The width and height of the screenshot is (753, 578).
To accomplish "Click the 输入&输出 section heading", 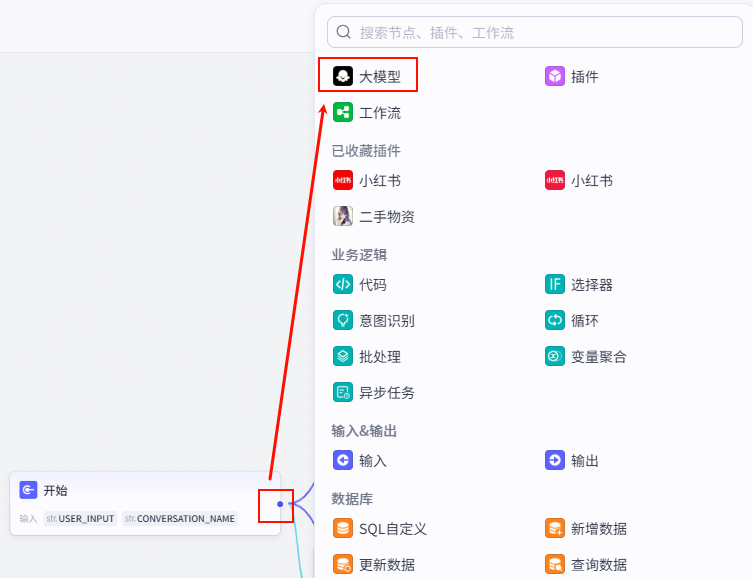I will [364, 431].
